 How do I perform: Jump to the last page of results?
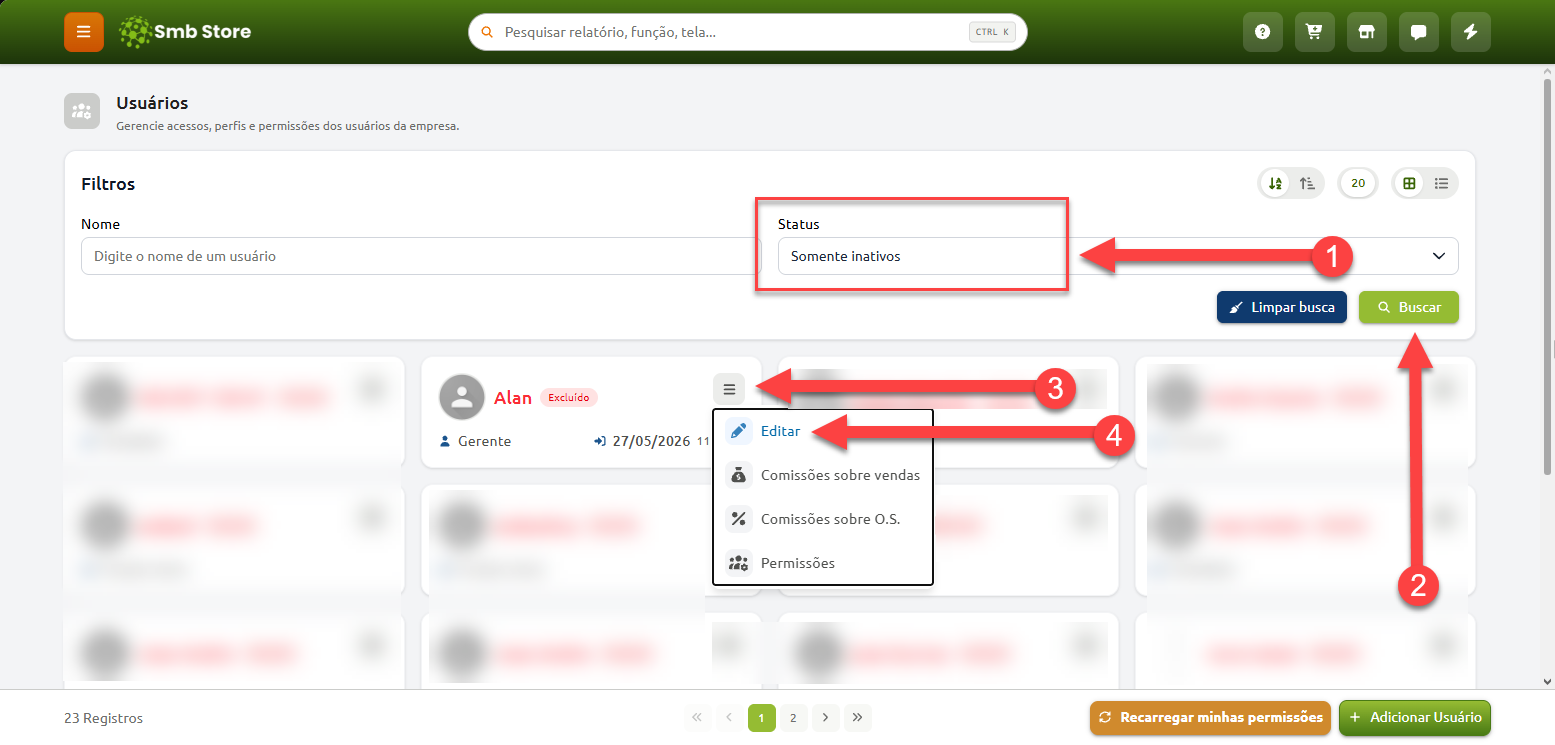tap(857, 717)
